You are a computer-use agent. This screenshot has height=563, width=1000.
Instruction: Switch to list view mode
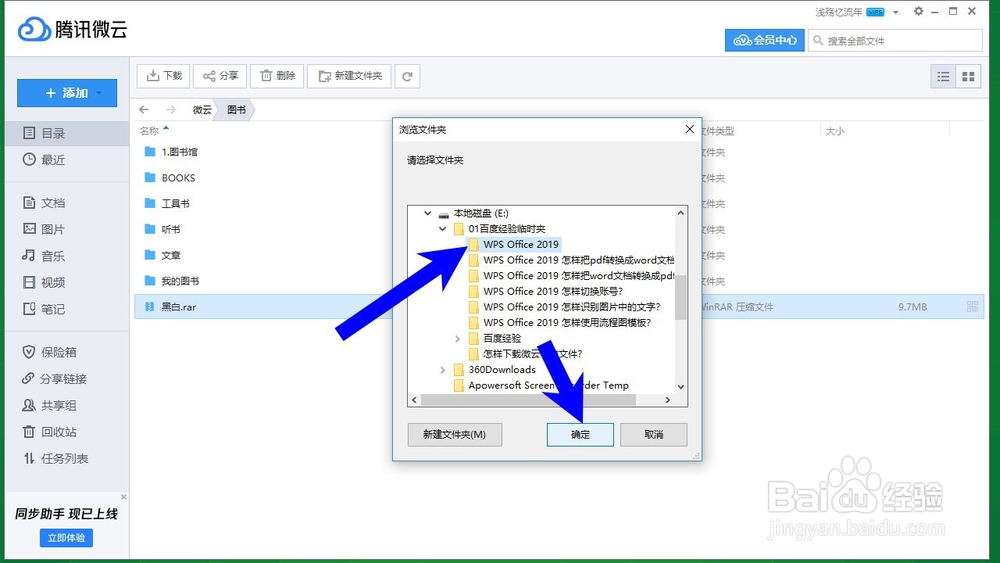(x=943, y=77)
